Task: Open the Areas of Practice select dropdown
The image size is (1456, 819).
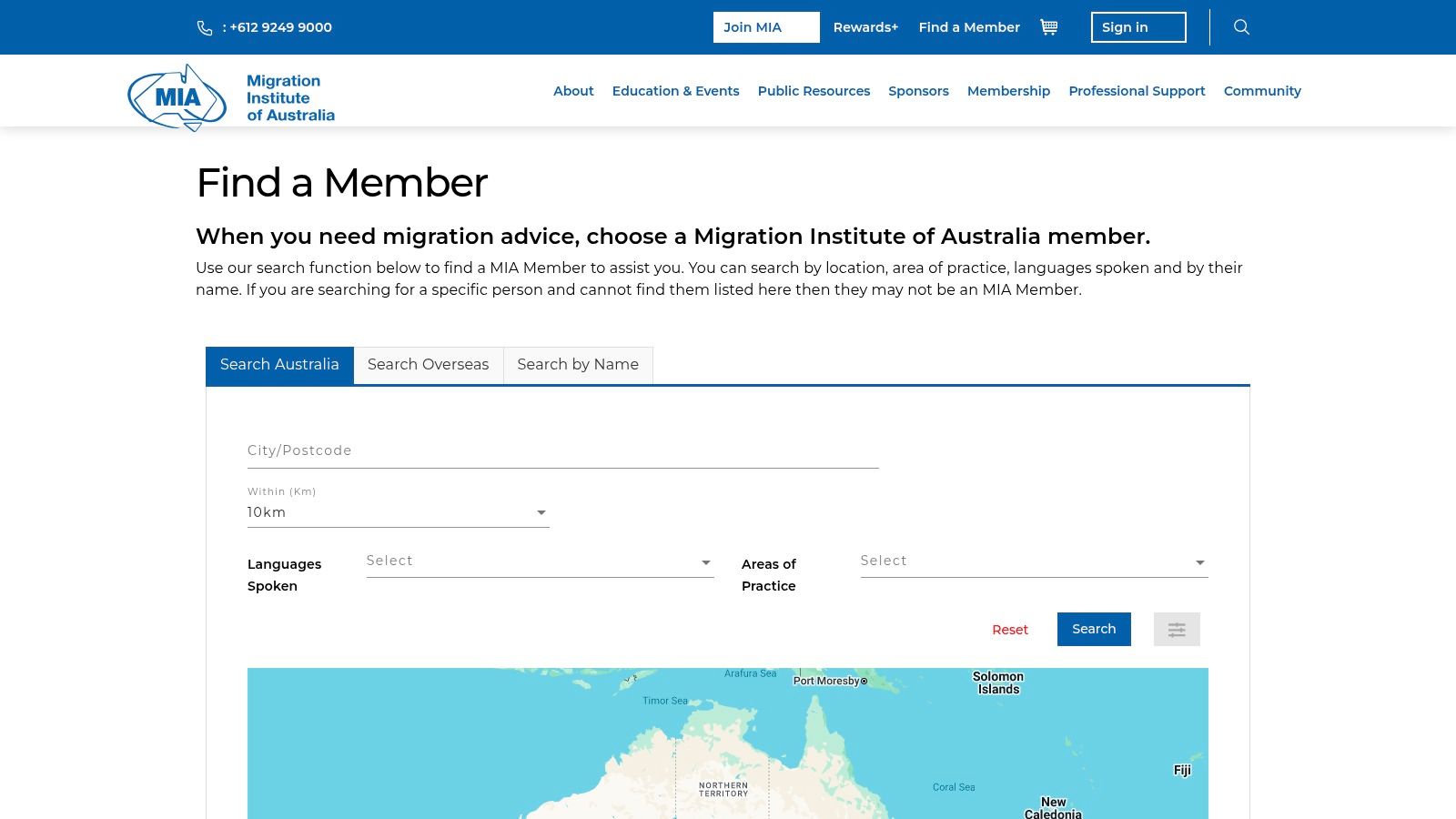Action: tap(1034, 561)
